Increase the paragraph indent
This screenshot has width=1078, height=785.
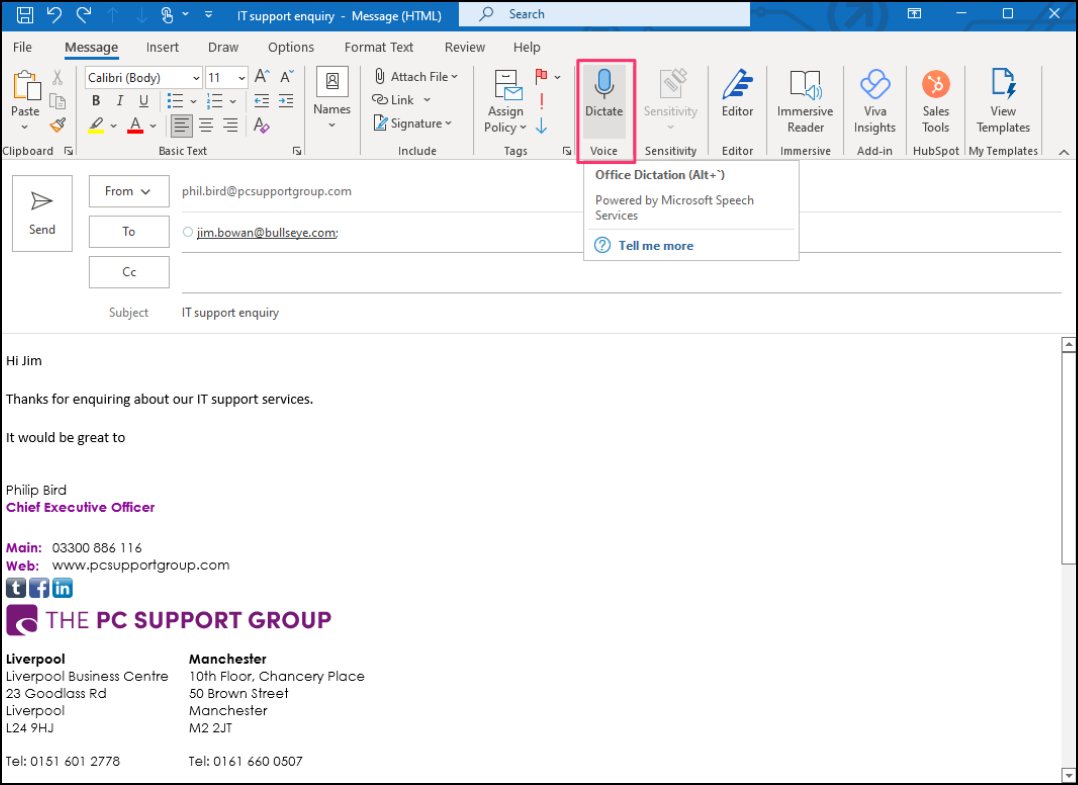coord(286,101)
